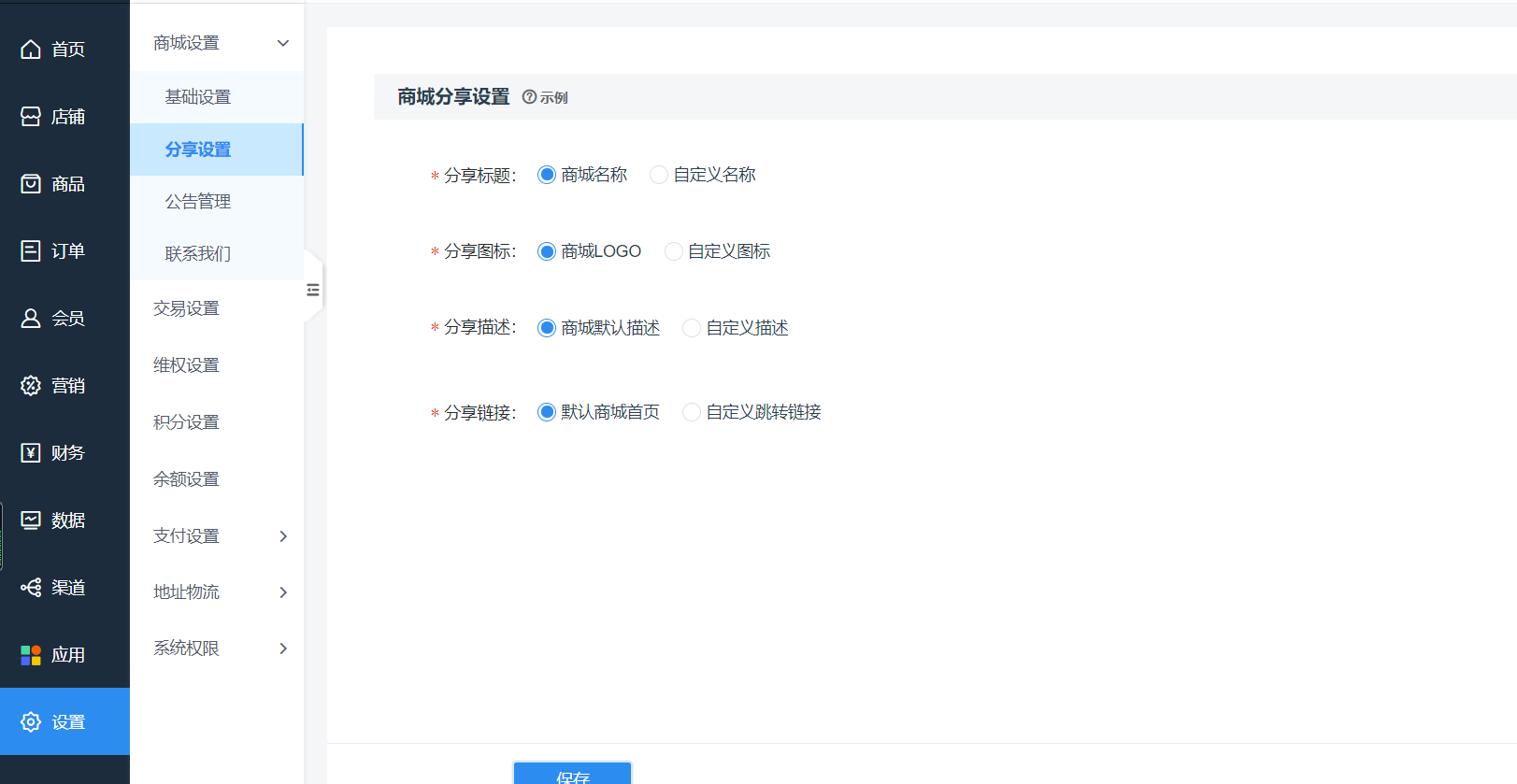The width and height of the screenshot is (1517, 784).
Task: Collapse the 商城设置 submenu chevron
Action: pyautogui.click(x=283, y=43)
